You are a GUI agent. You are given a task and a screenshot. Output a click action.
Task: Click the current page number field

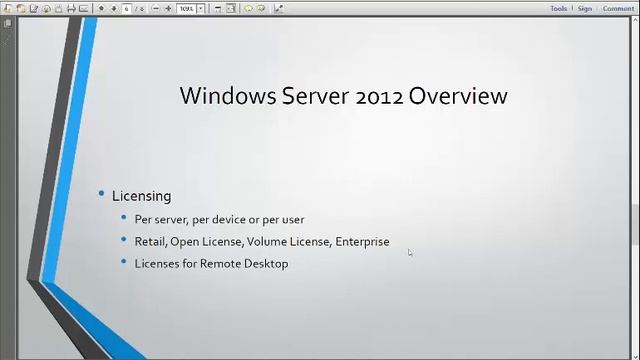click(x=127, y=8)
